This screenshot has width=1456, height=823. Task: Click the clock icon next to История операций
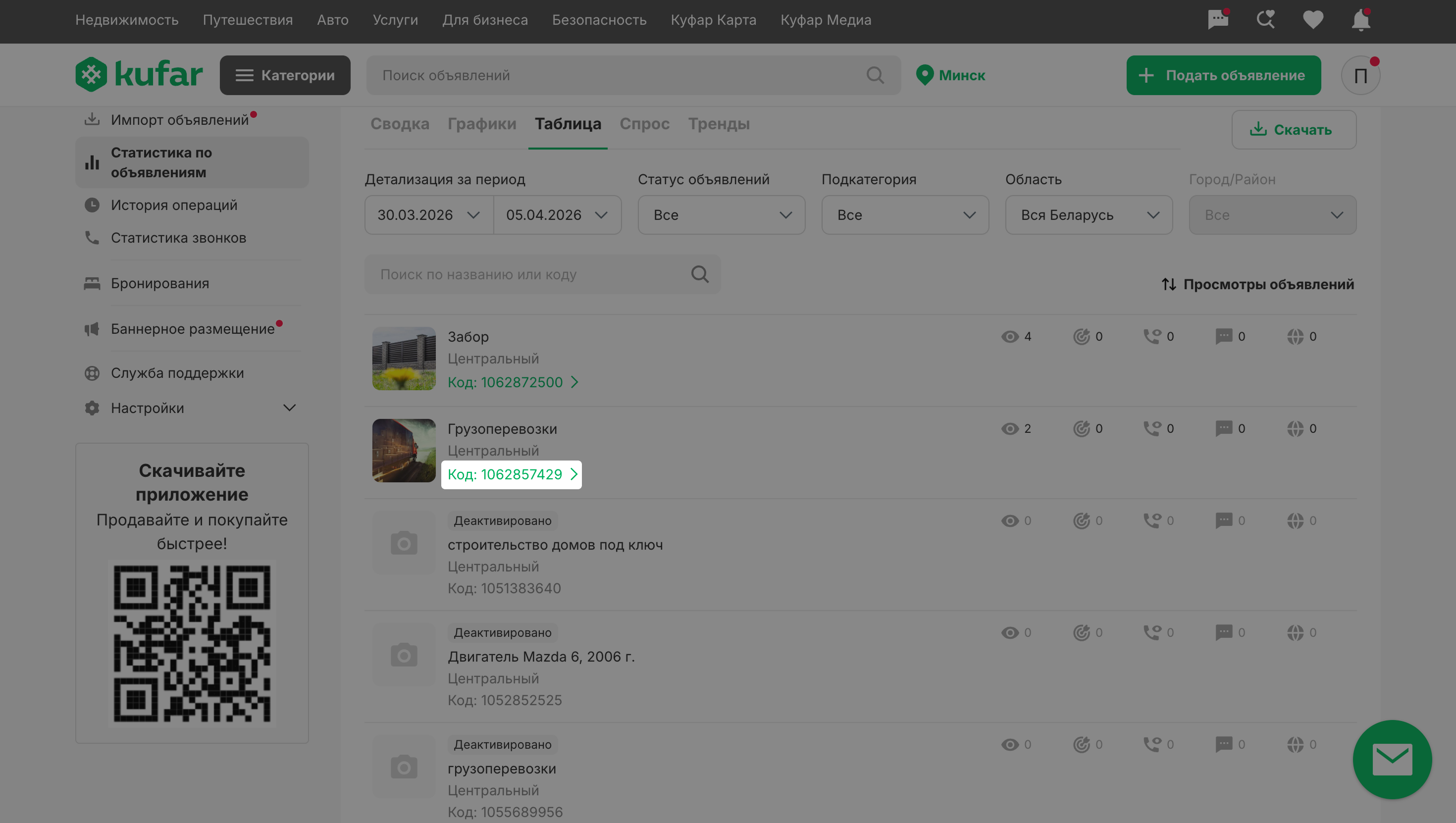[92, 205]
